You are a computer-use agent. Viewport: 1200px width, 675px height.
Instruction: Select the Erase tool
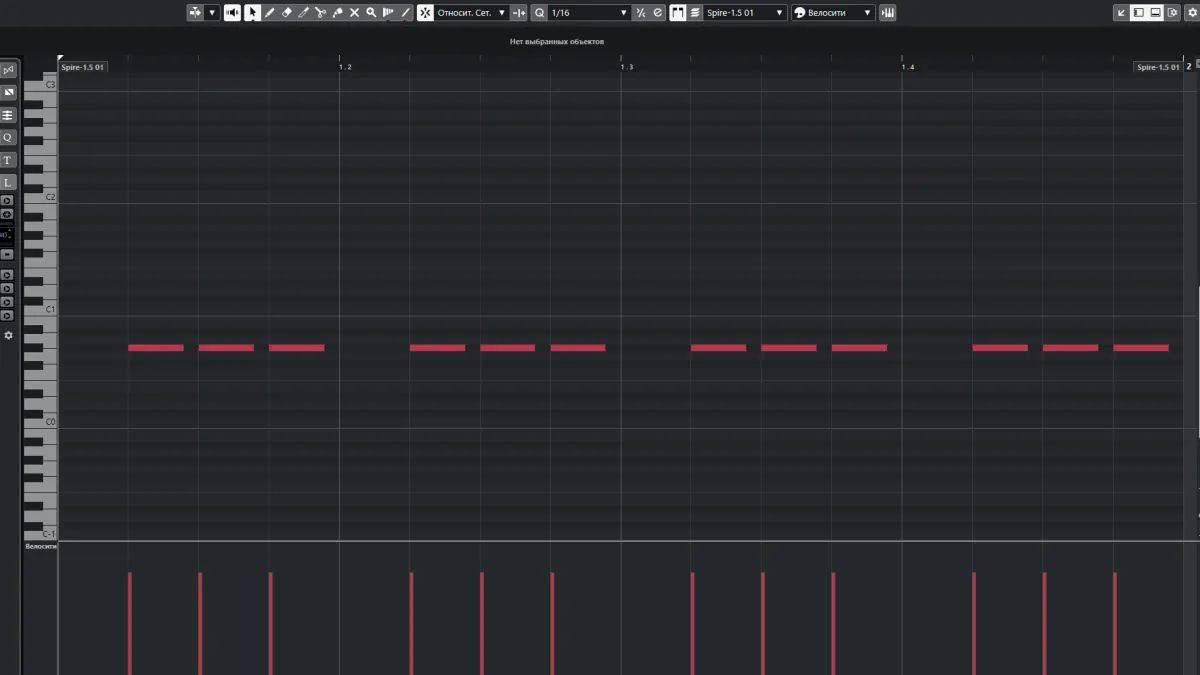[x=287, y=13]
